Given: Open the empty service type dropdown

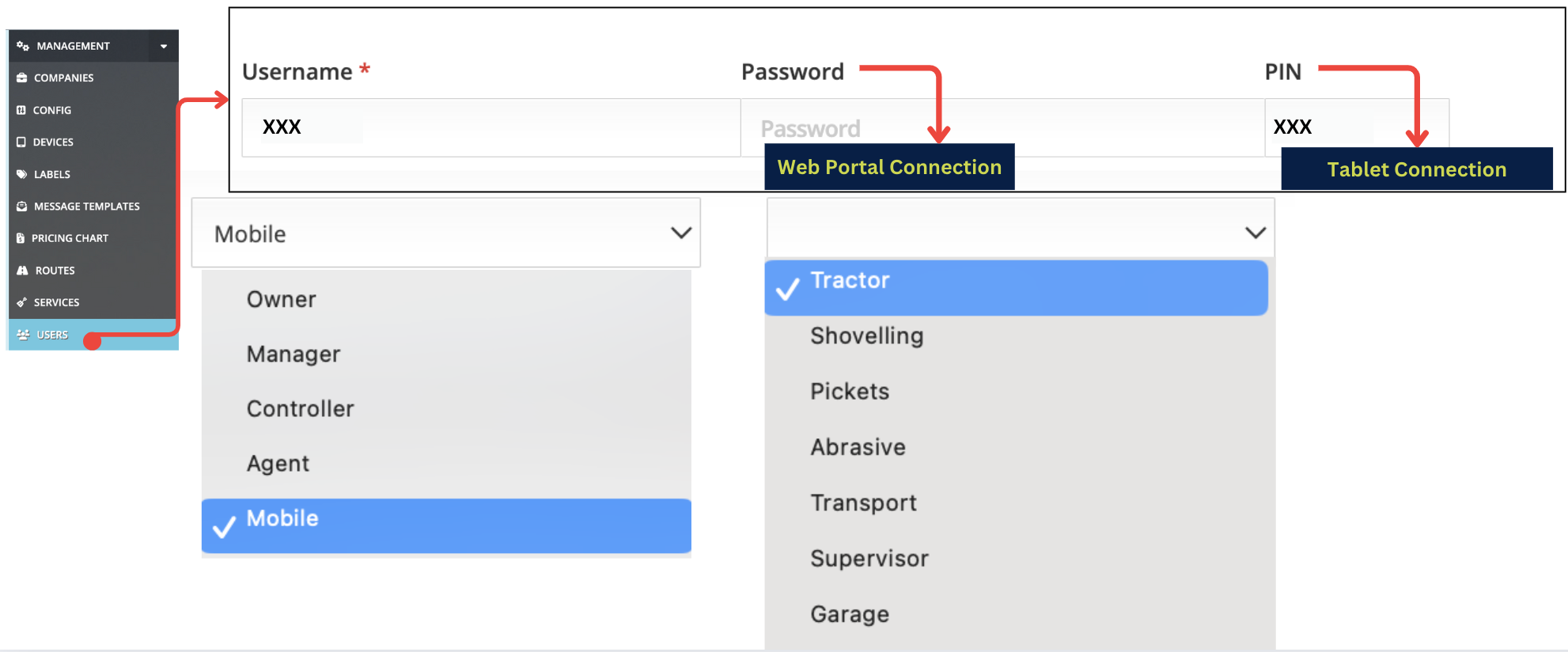Looking at the screenshot, I should tap(1021, 228).
